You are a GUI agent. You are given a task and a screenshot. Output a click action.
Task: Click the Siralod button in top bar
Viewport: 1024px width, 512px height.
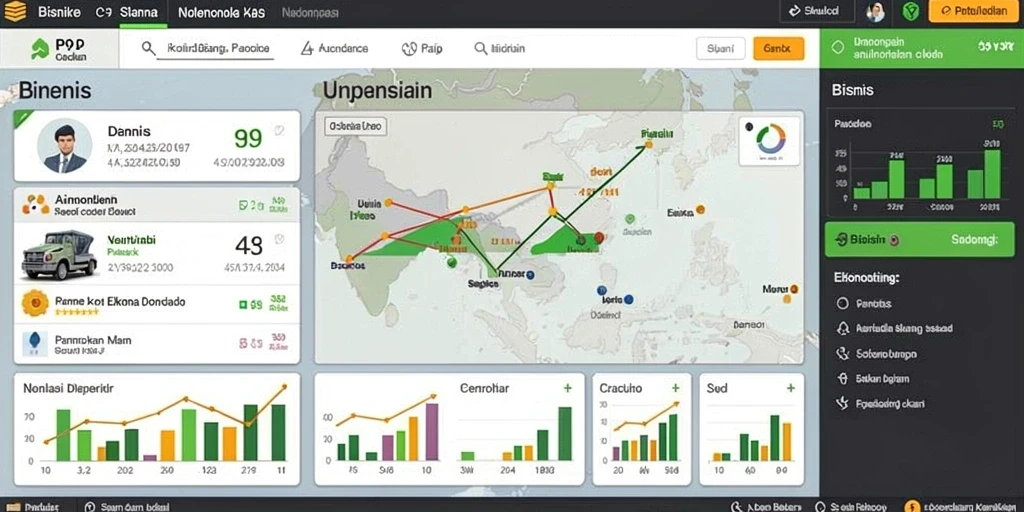pyautogui.click(x=817, y=11)
